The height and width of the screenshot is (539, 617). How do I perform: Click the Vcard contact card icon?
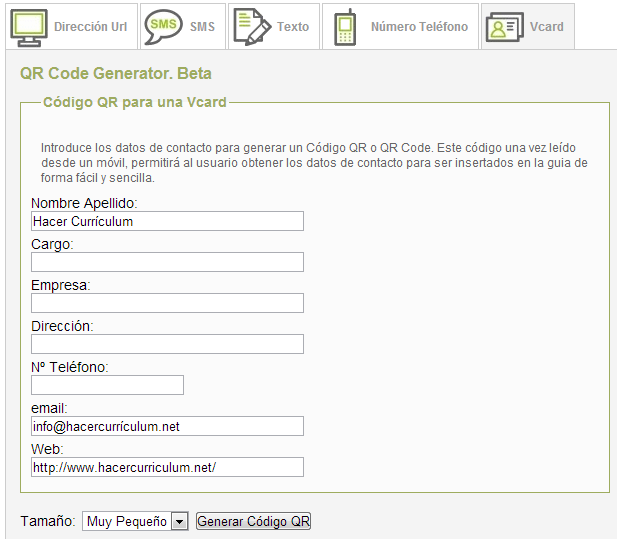pos(505,27)
